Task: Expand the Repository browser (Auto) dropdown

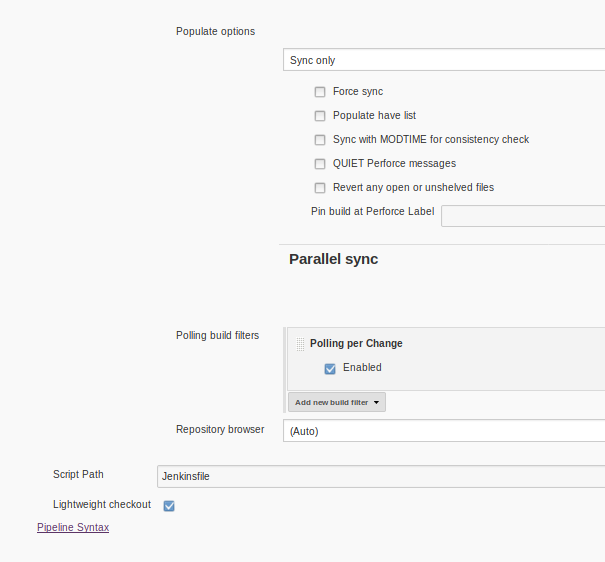Action: pyautogui.click(x=443, y=431)
